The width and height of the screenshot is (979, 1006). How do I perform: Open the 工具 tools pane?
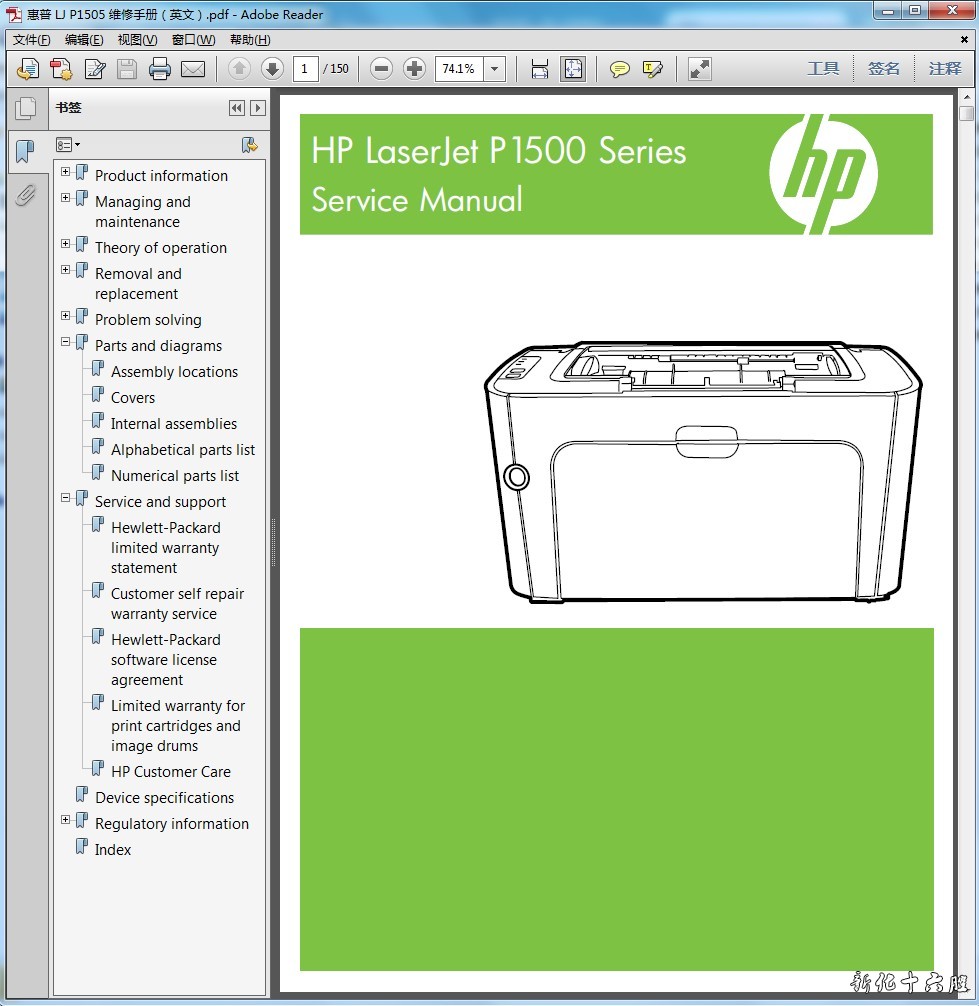[823, 69]
